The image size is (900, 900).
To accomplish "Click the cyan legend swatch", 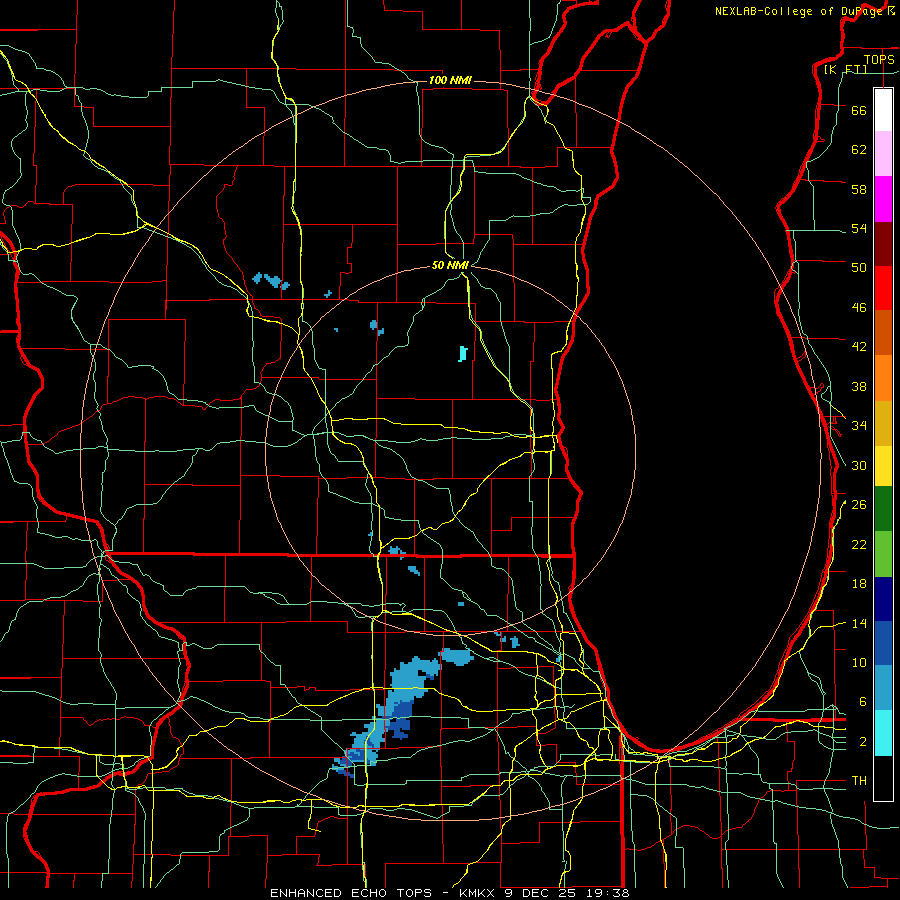I will 883,733.
